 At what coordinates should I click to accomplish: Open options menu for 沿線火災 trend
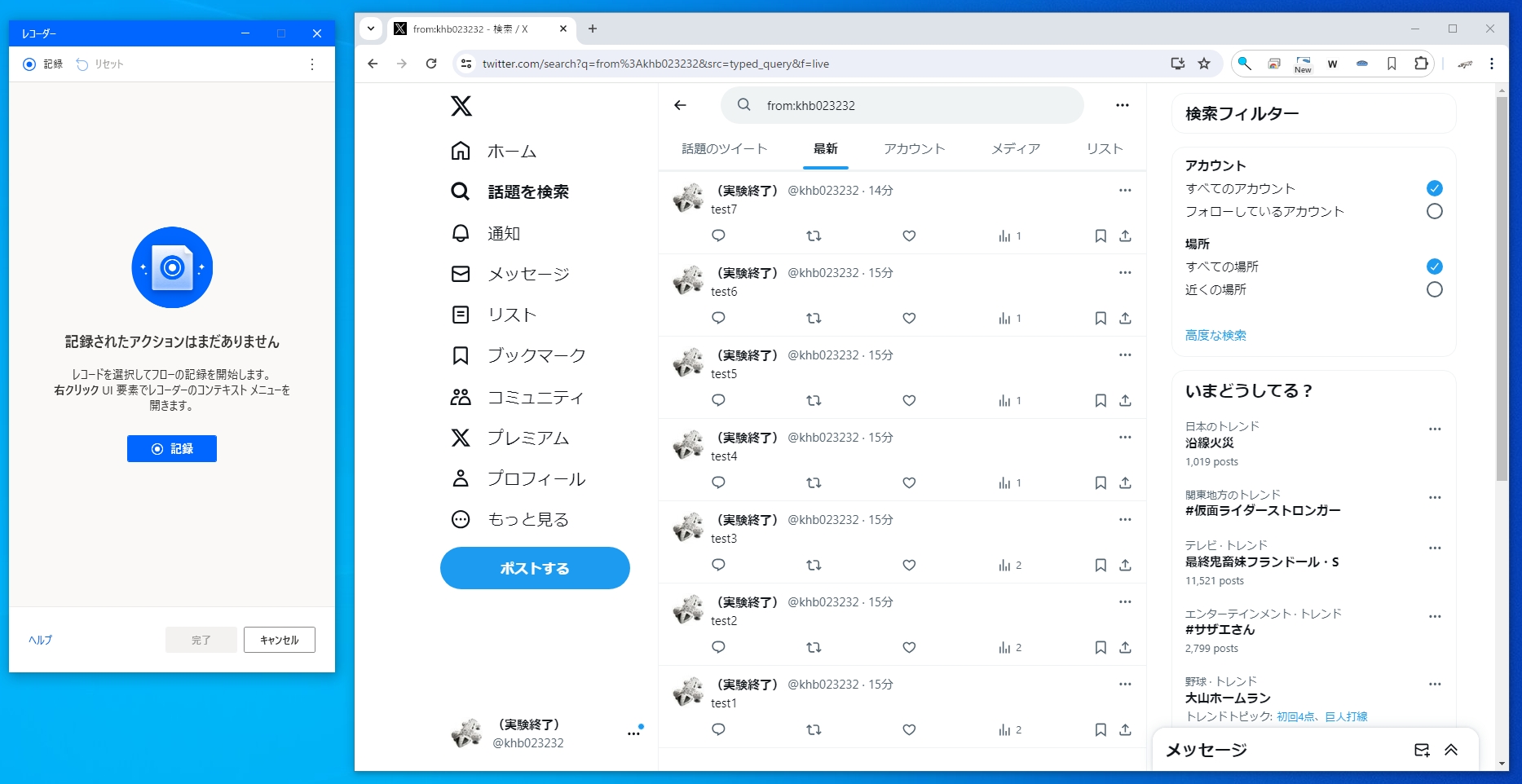1434,427
